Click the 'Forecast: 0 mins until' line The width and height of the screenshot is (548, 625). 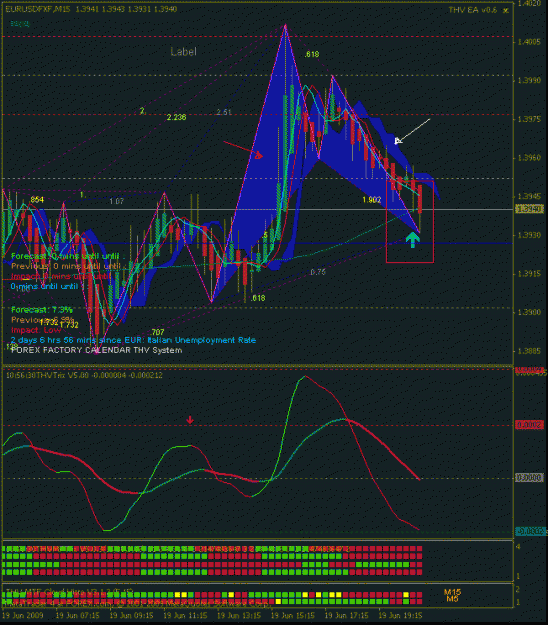pyautogui.click(x=66, y=256)
